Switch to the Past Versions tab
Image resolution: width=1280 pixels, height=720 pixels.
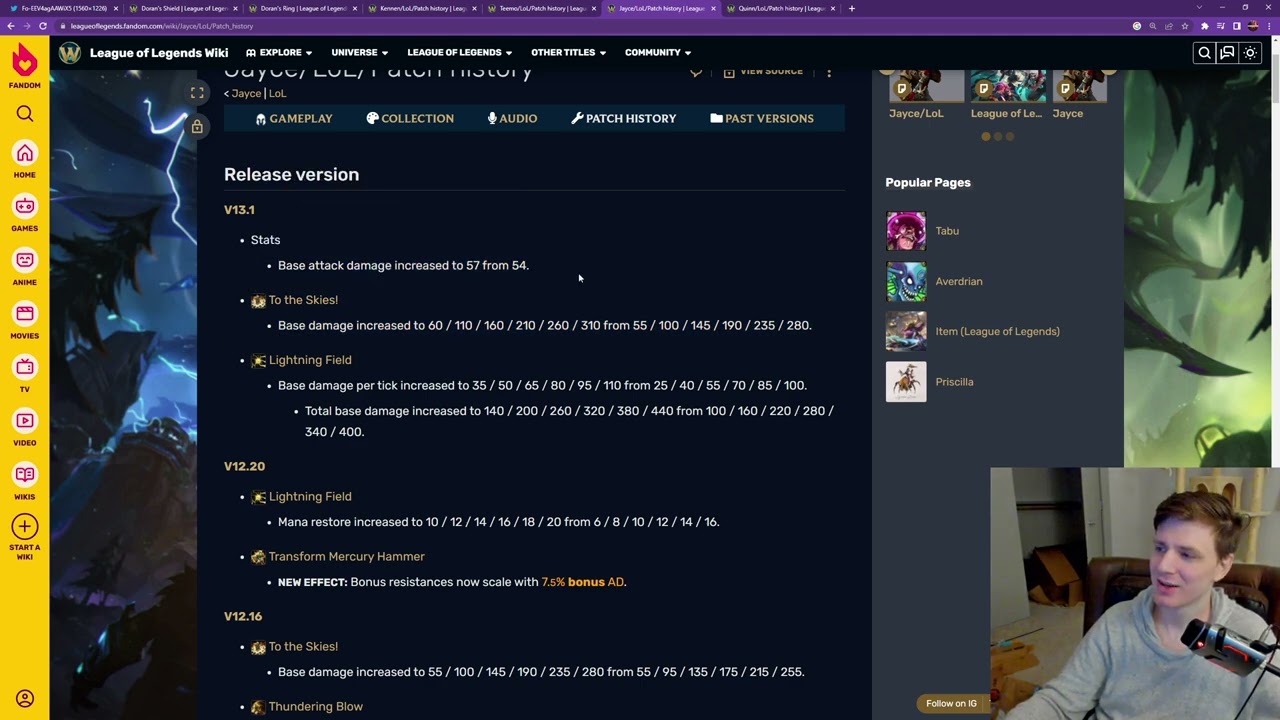tap(762, 118)
